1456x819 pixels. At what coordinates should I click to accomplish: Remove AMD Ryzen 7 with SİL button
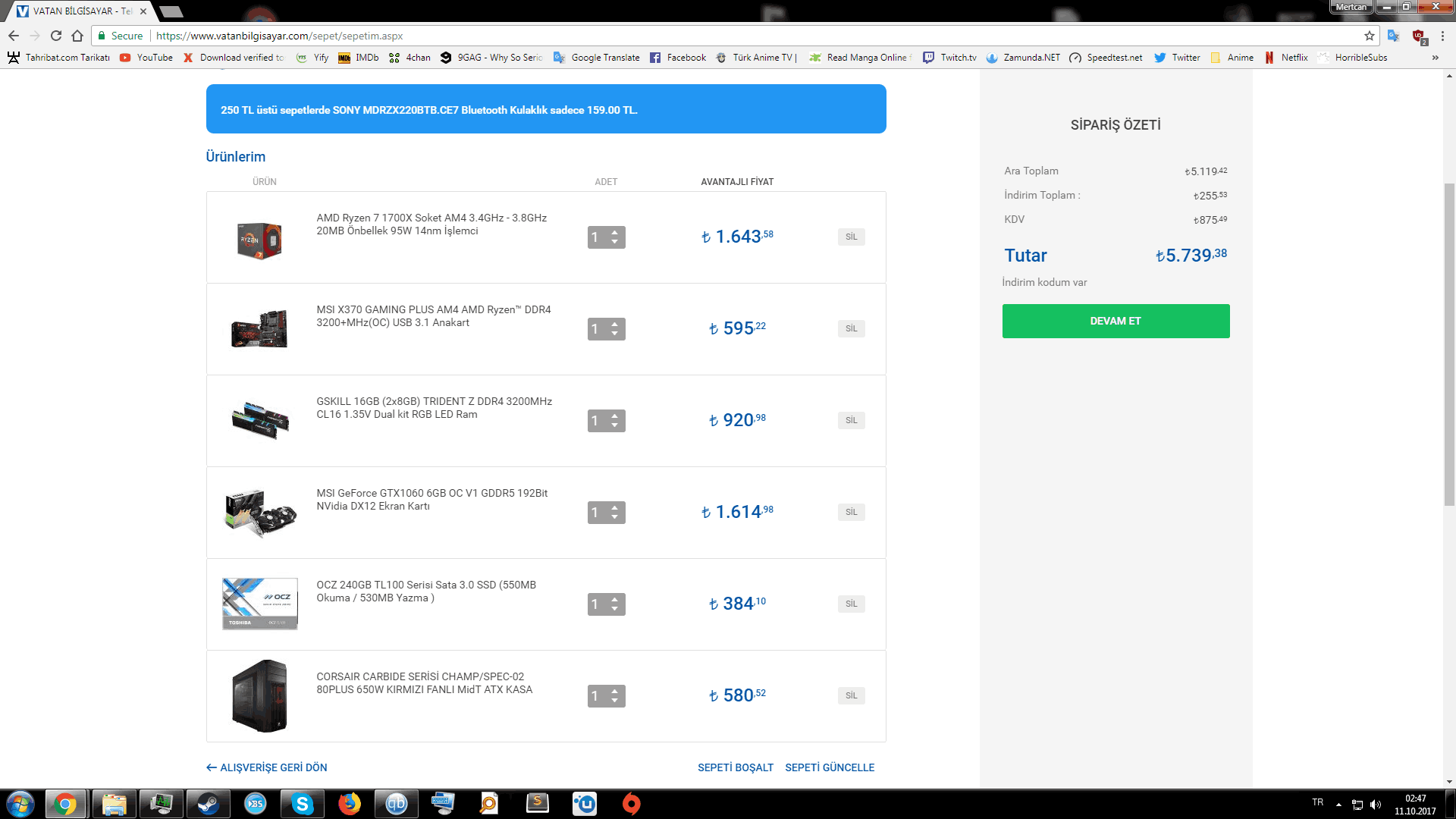pos(851,237)
